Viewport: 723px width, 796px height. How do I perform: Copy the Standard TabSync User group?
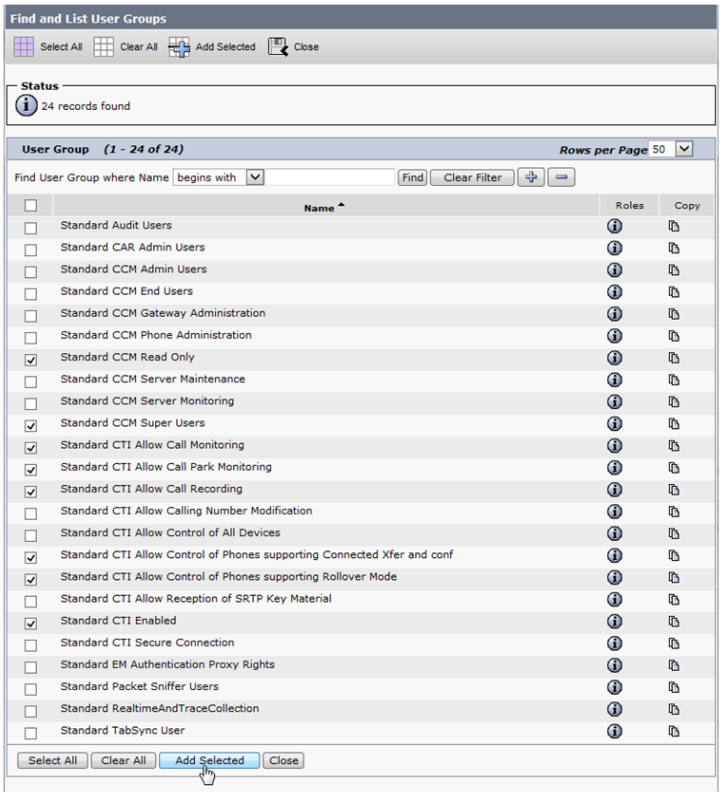coord(674,731)
